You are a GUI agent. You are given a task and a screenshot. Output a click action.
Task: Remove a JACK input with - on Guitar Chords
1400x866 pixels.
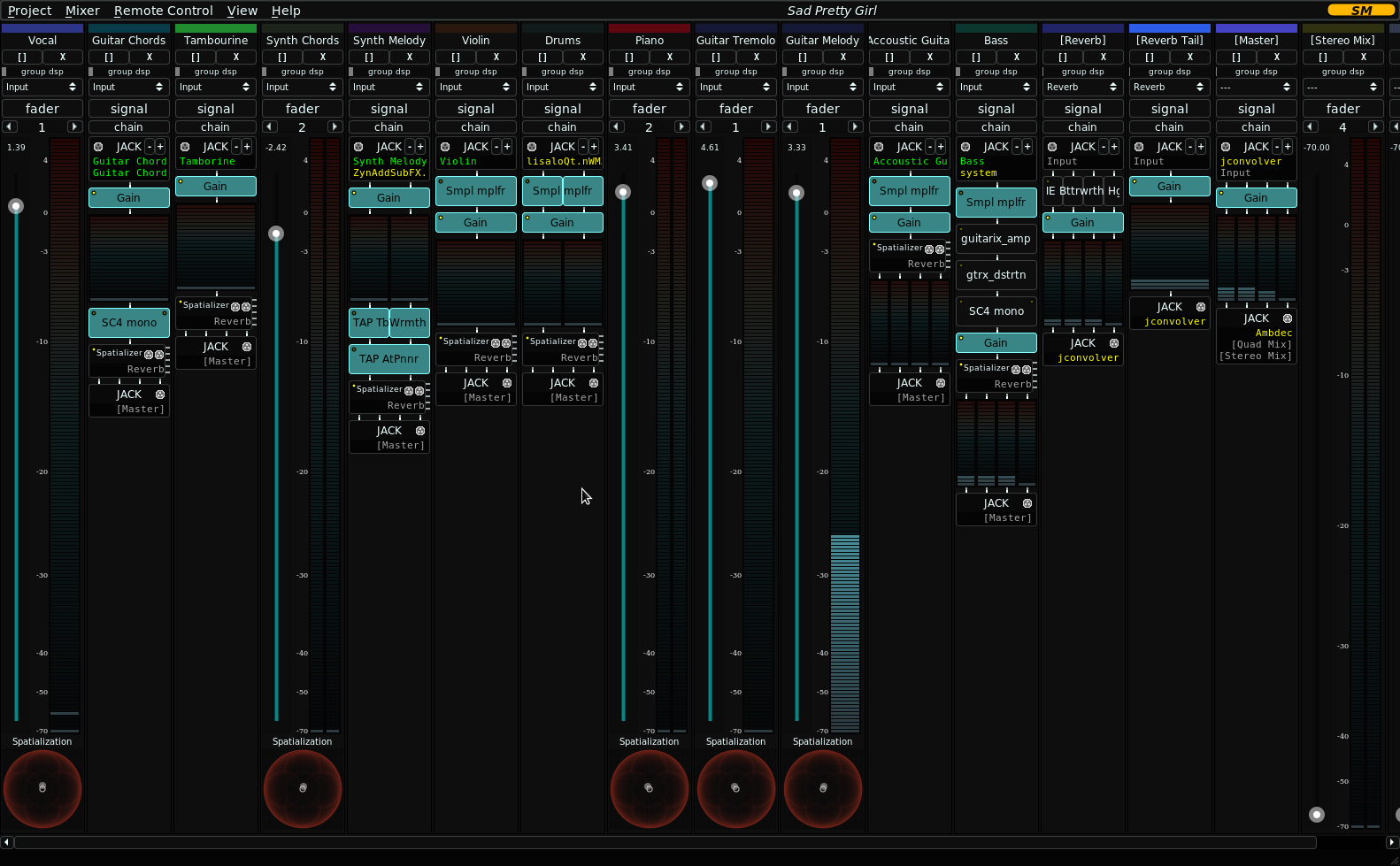(x=150, y=147)
